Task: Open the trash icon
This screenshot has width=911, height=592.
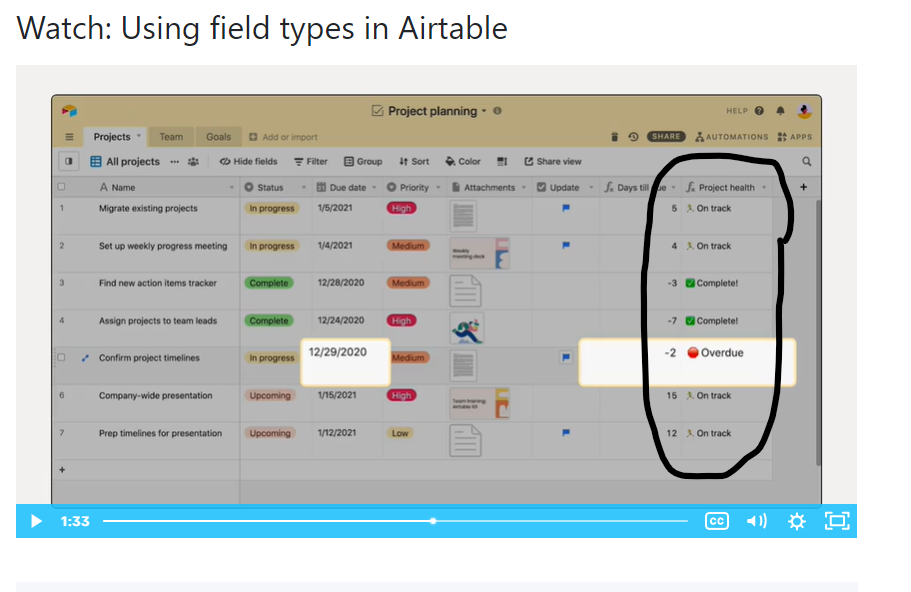Action: coord(614,137)
